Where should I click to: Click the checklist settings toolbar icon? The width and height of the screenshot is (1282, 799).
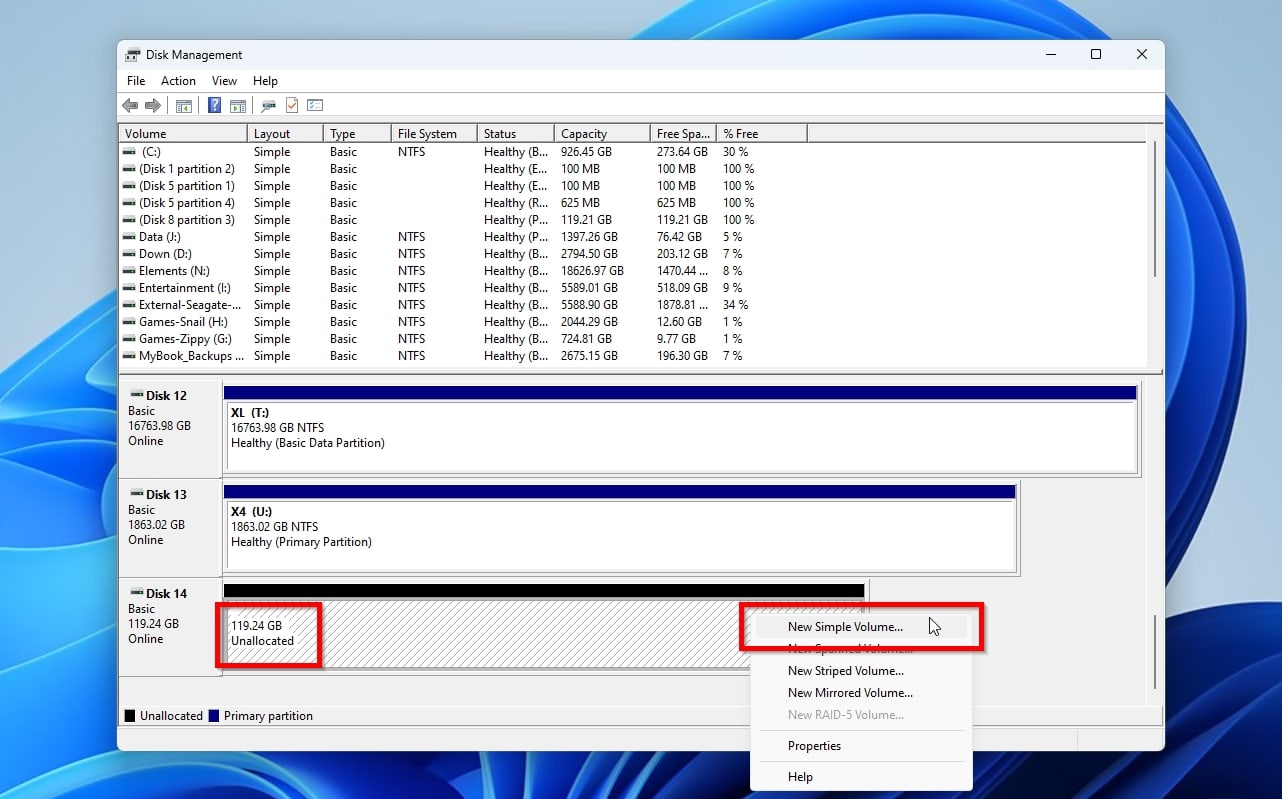pyautogui.click(x=315, y=105)
